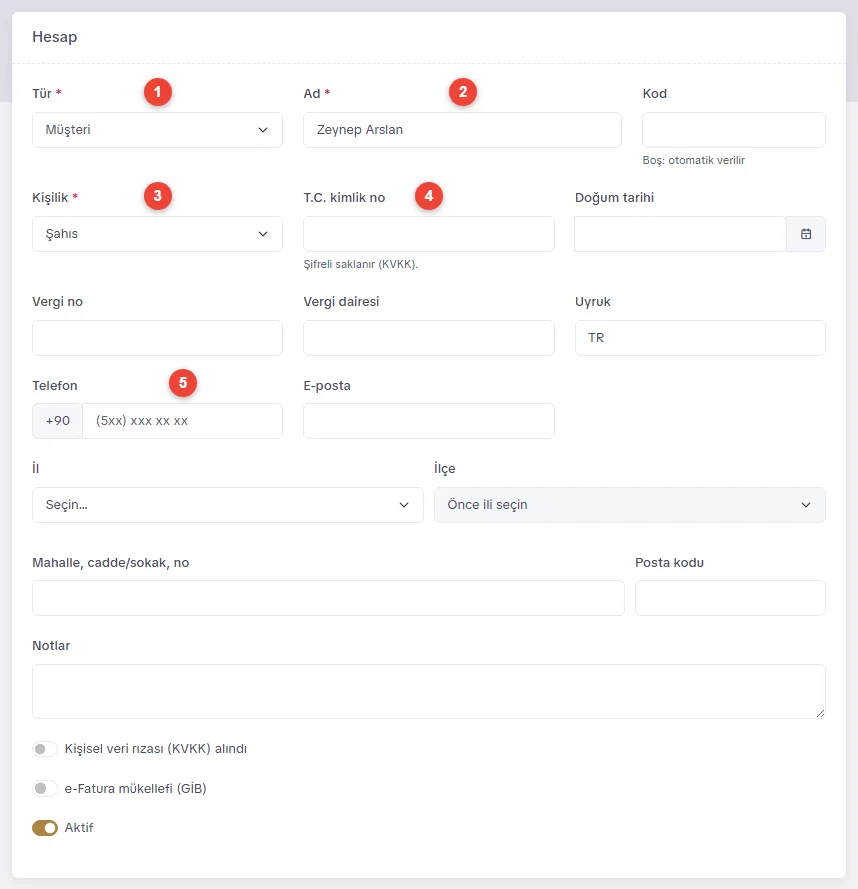
Task: Click the 'Telefon' field label
Action: coord(54,386)
